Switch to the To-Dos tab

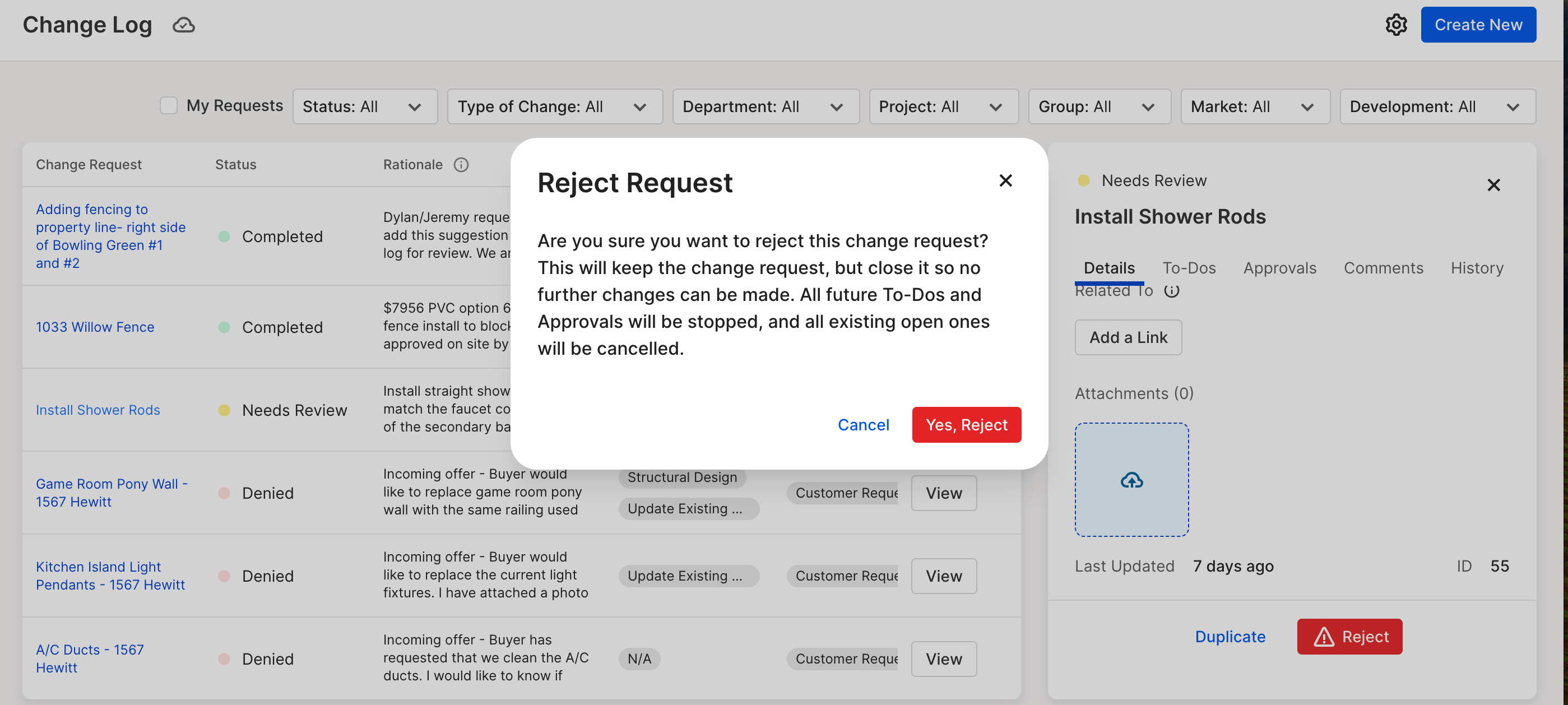tap(1189, 268)
